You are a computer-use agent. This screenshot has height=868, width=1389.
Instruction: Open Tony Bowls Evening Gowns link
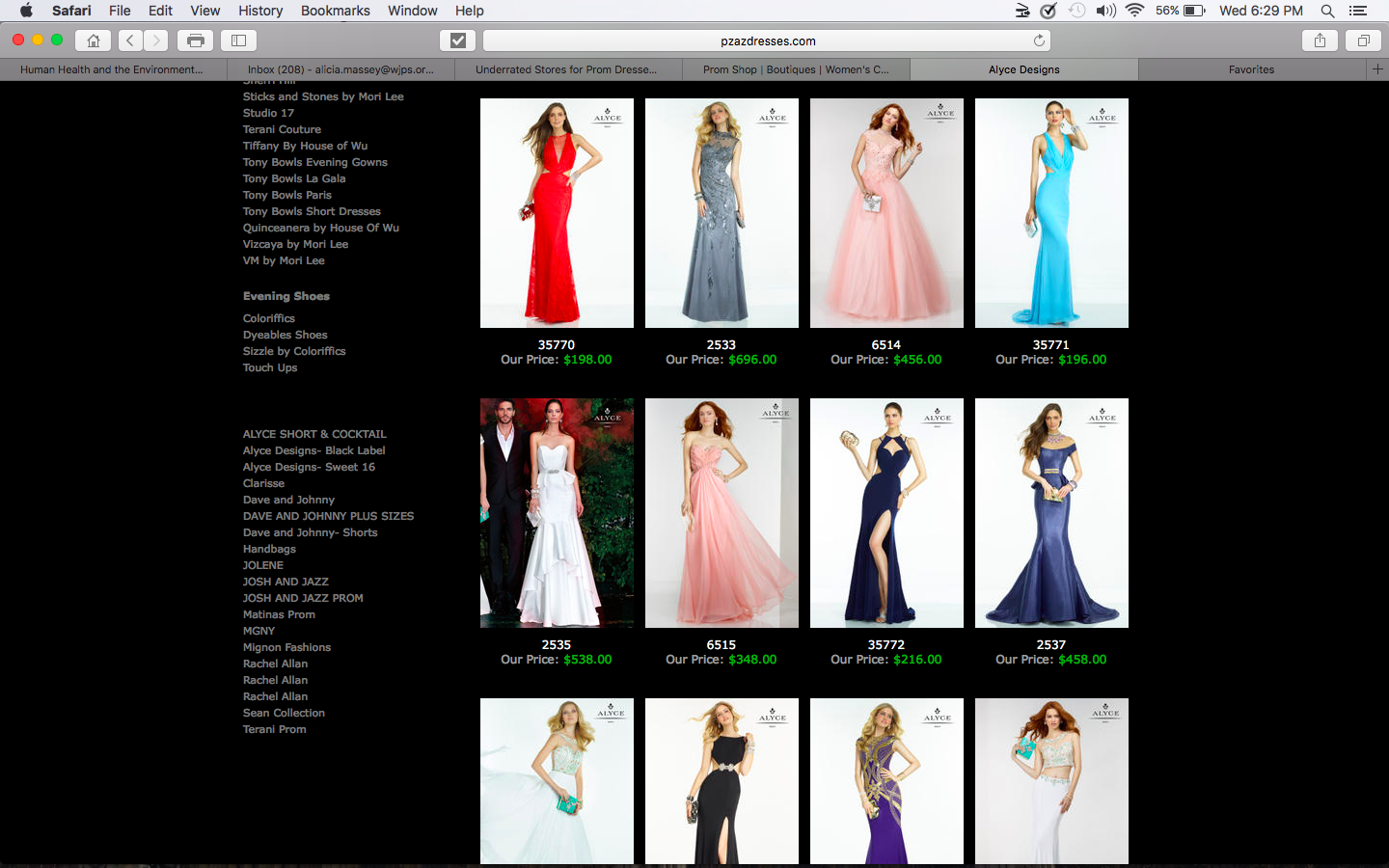(315, 162)
